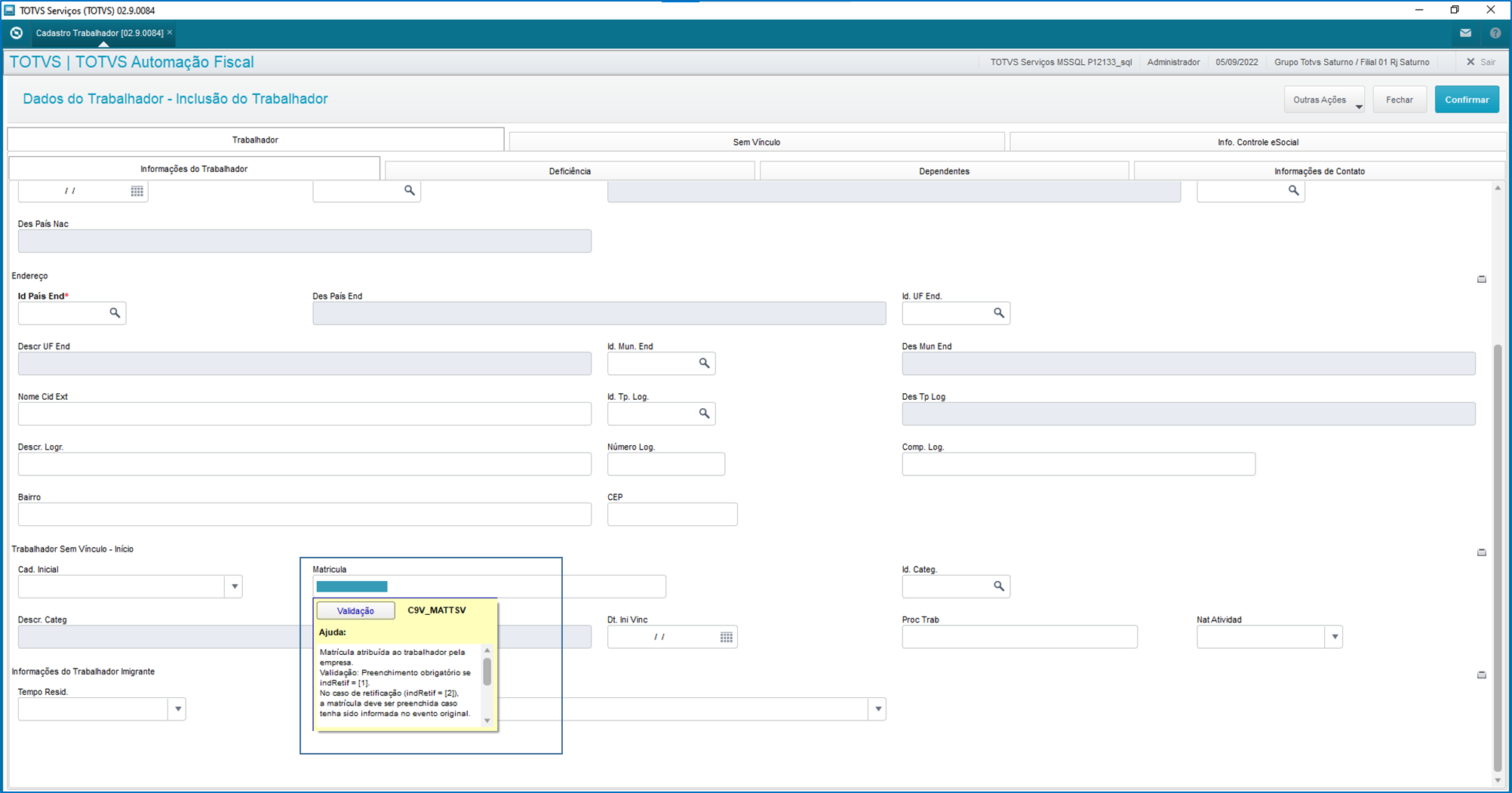Click the form scrollbar up arrow
Image resolution: width=1512 pixels, height=793 pixels.
pos(1498,187)
